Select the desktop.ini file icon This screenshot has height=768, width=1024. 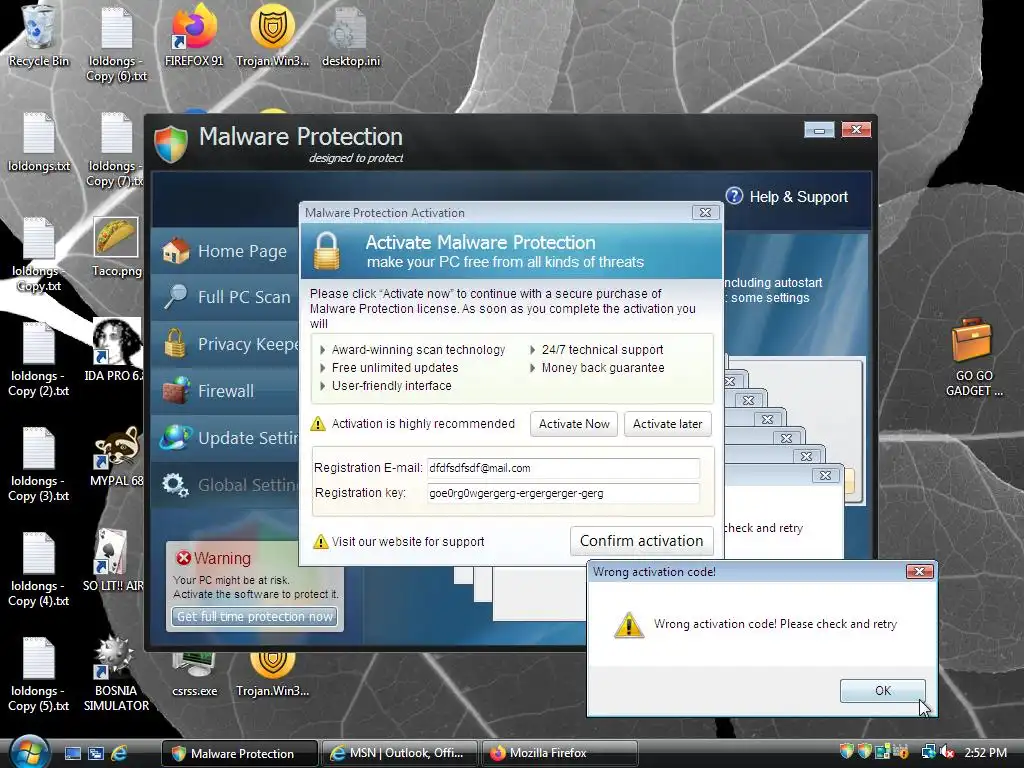point(351,36)
